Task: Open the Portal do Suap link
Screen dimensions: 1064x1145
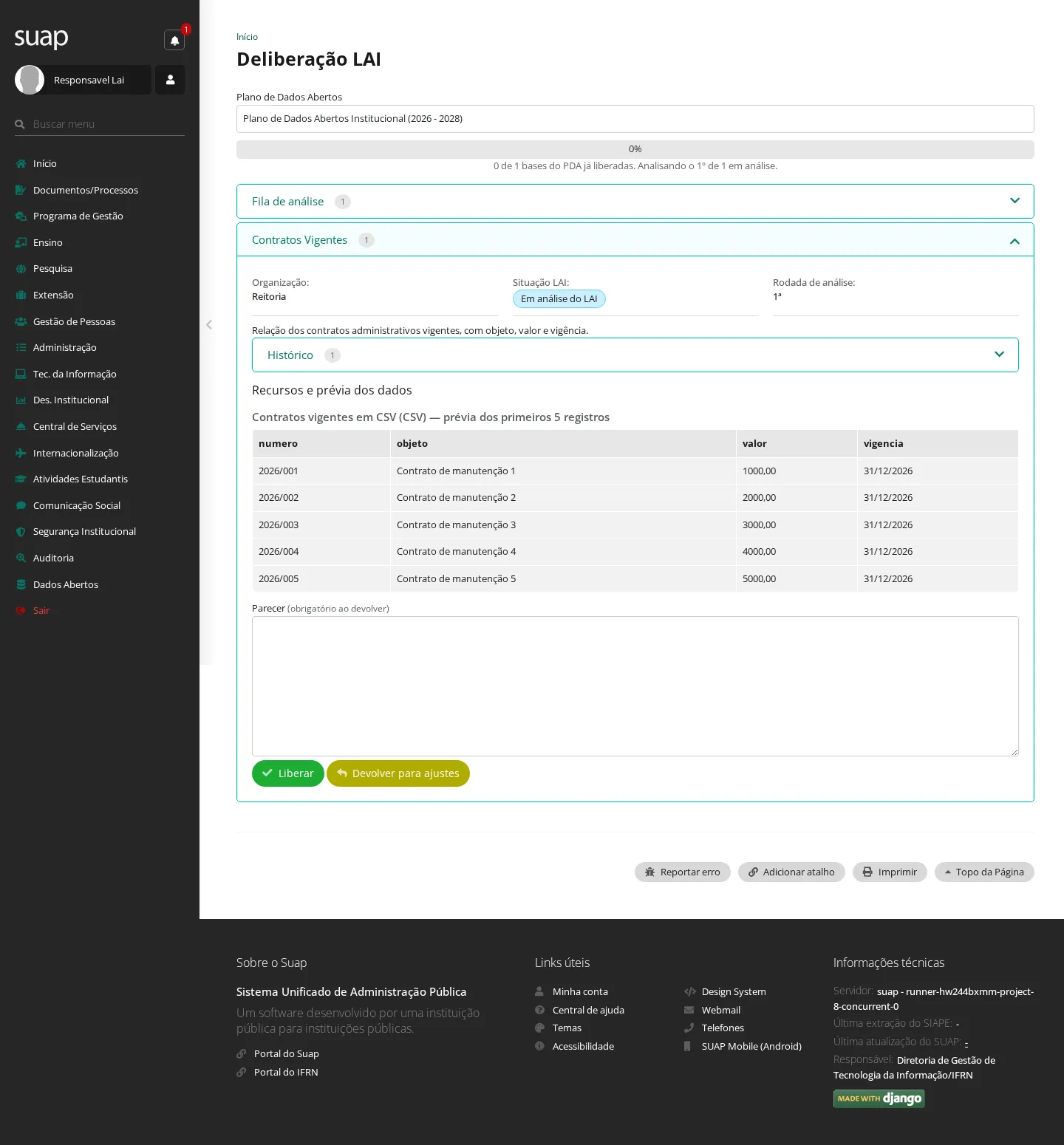Action: (x=286, y=1053)
